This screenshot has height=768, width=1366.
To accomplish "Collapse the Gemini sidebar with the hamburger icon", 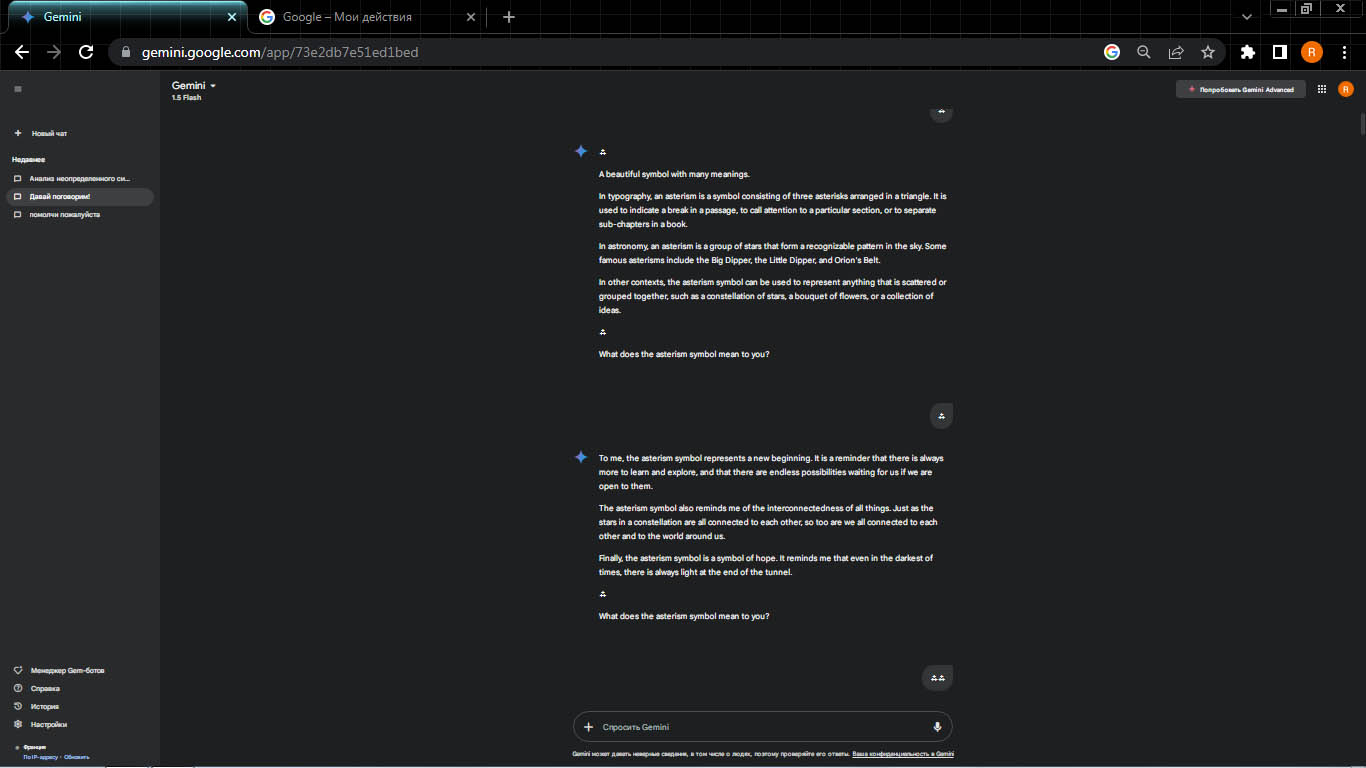I will (x=18, y=89).
